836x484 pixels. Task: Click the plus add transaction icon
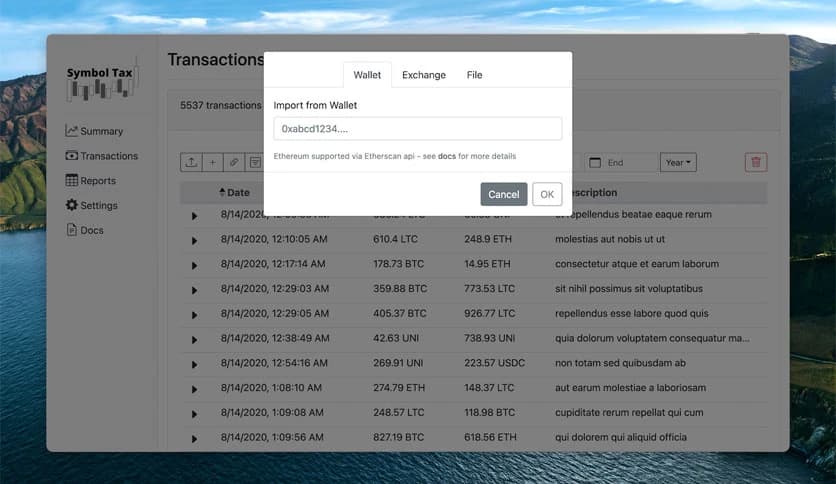212,162
